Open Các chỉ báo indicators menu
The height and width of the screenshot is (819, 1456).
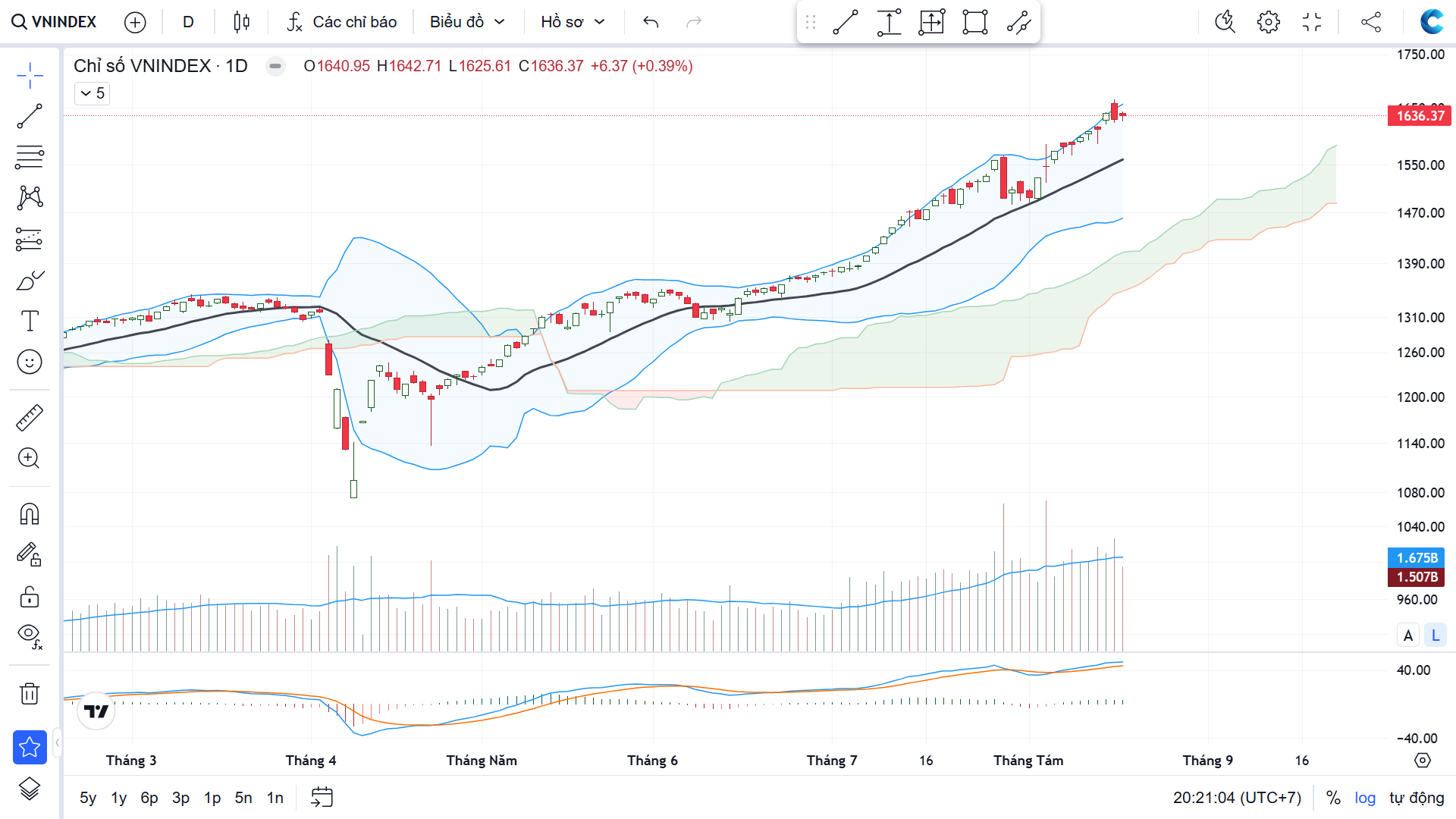(342, 22)
